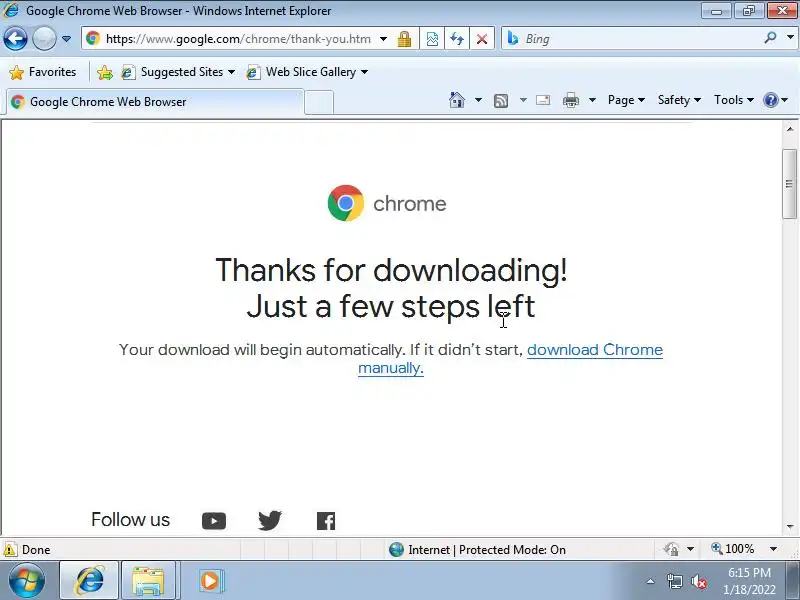
Task: Expand the zoom level dropdown arrow
Action: 773,549
